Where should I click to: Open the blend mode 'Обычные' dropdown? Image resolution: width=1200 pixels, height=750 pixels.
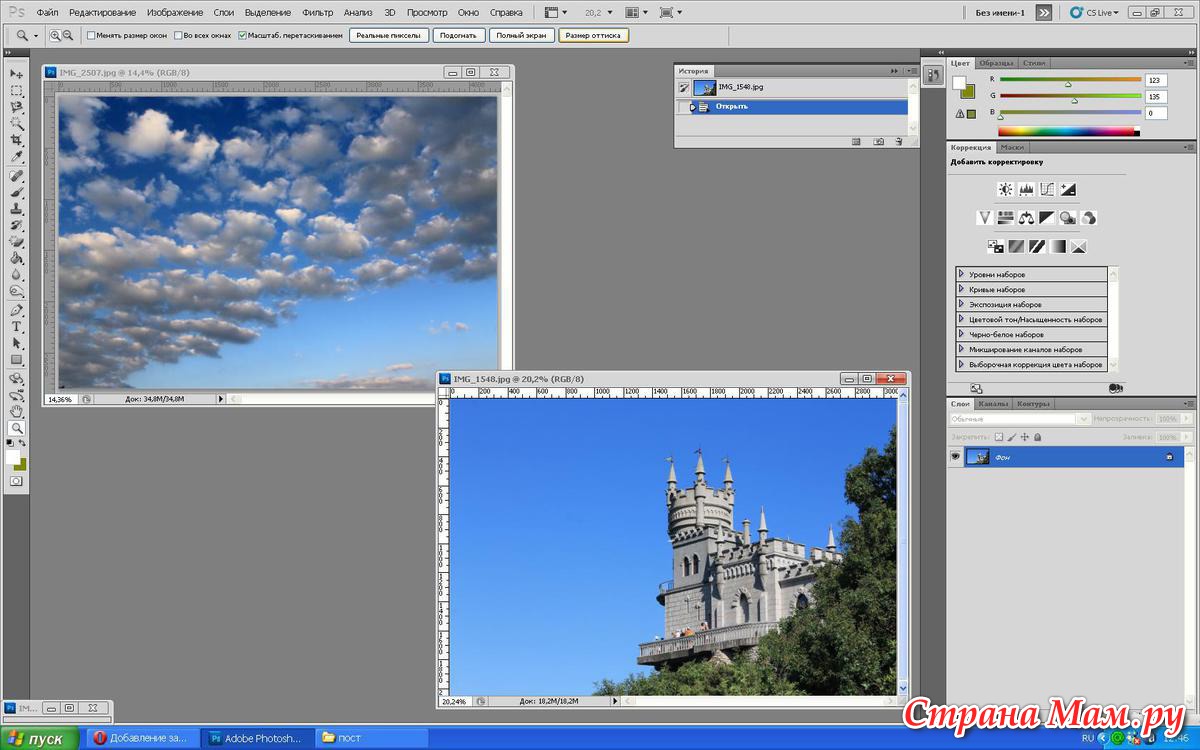1019,419
